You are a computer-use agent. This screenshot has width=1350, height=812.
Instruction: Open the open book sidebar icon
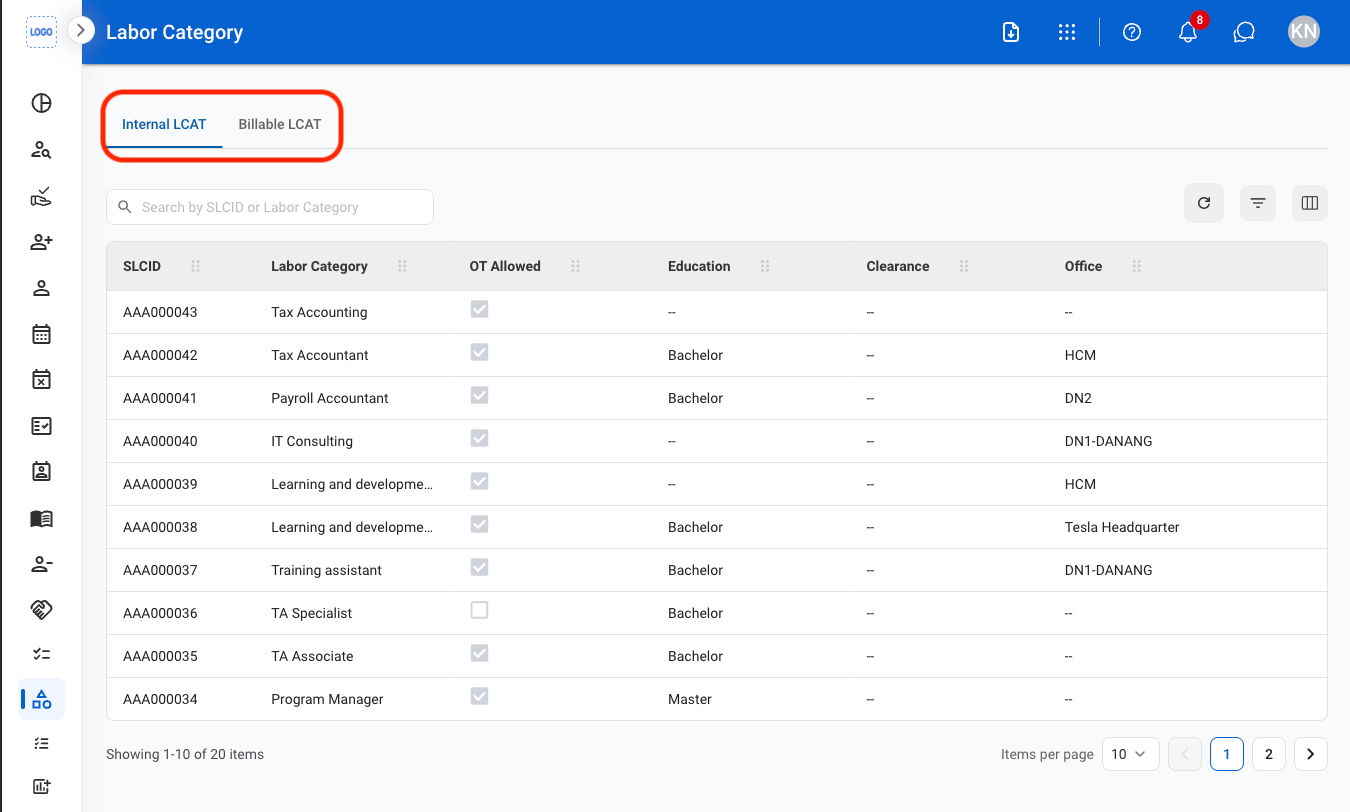[41, 518]
